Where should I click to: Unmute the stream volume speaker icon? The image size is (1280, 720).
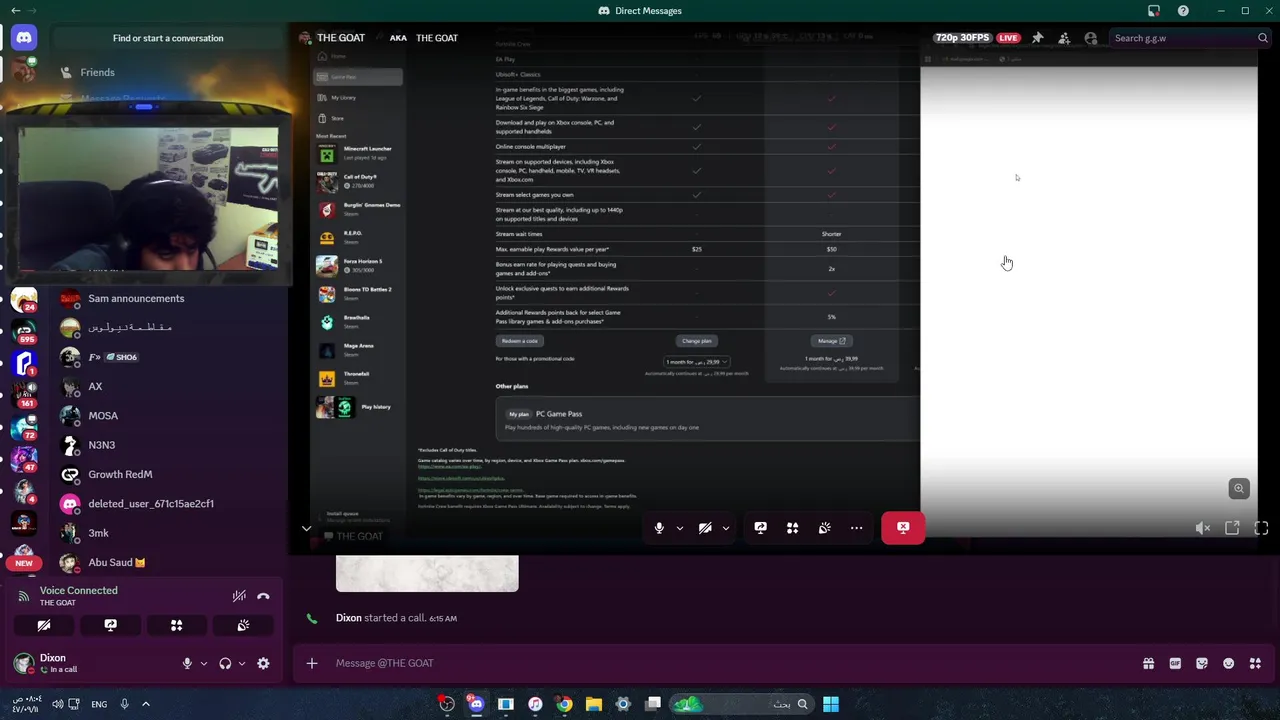point(1203,528)
